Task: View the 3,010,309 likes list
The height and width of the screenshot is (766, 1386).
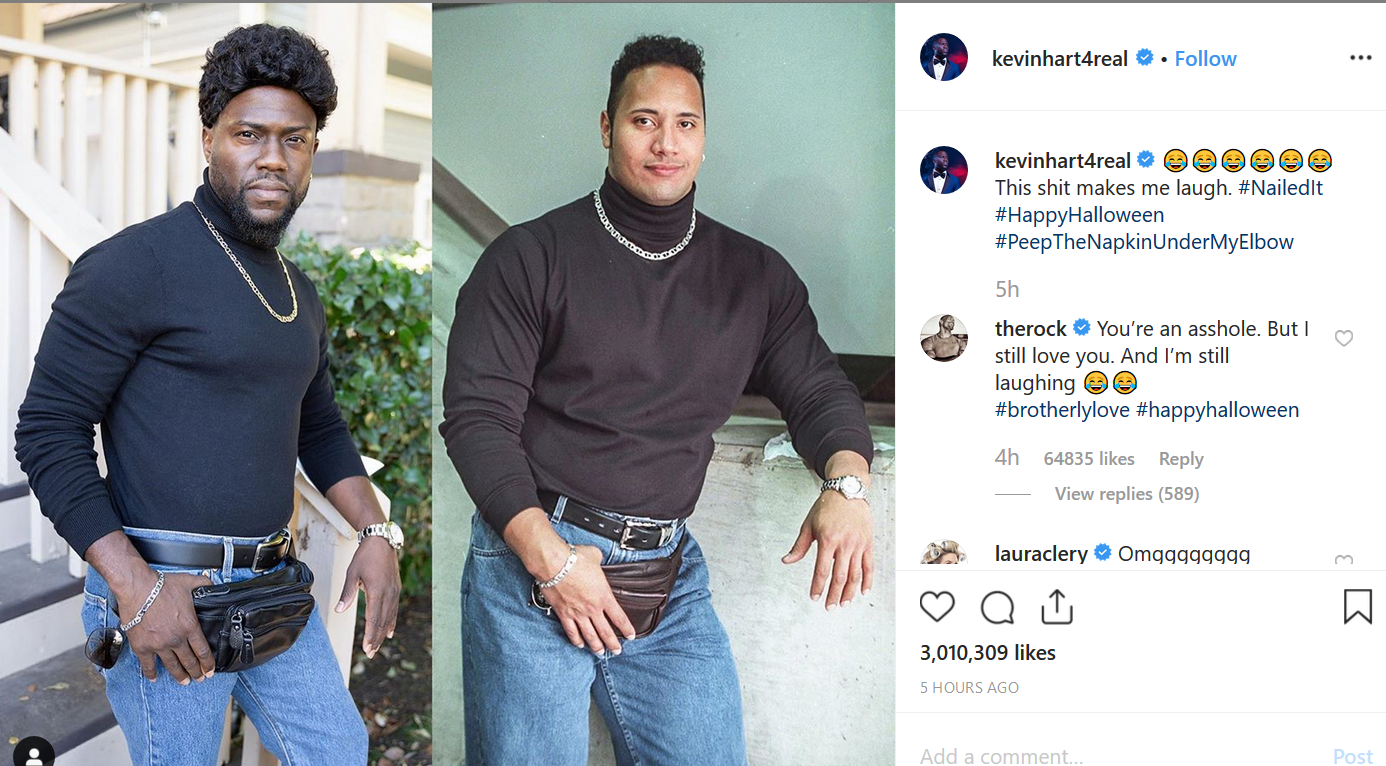Action: click(988, 653)
